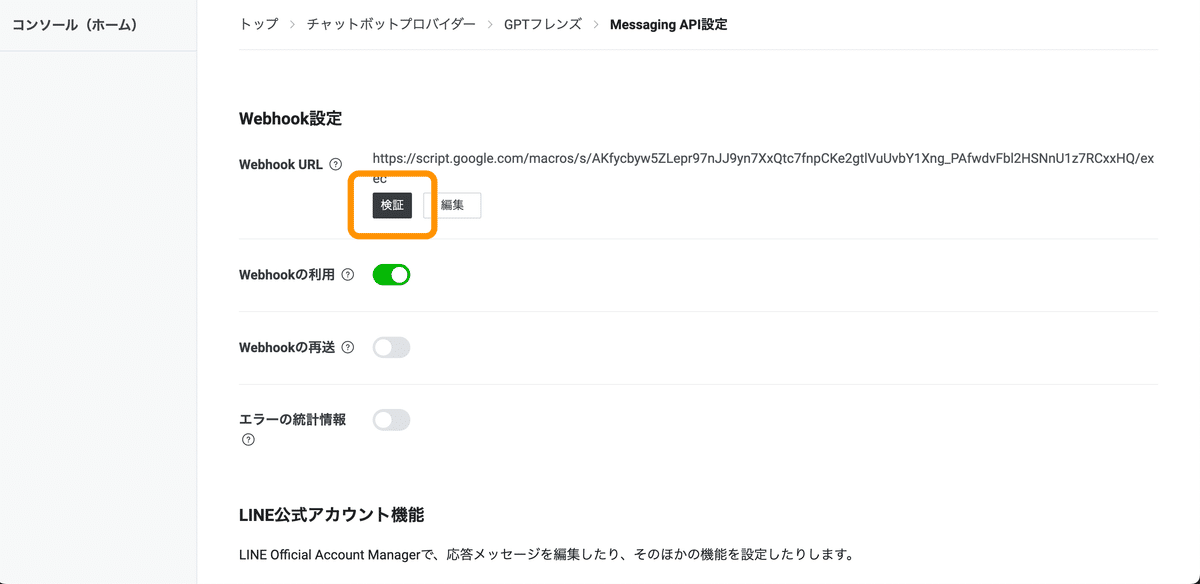Click the LINE公式アカウント機能 heading
Screen dimensions: 1200x584
[x=331, y=515]
